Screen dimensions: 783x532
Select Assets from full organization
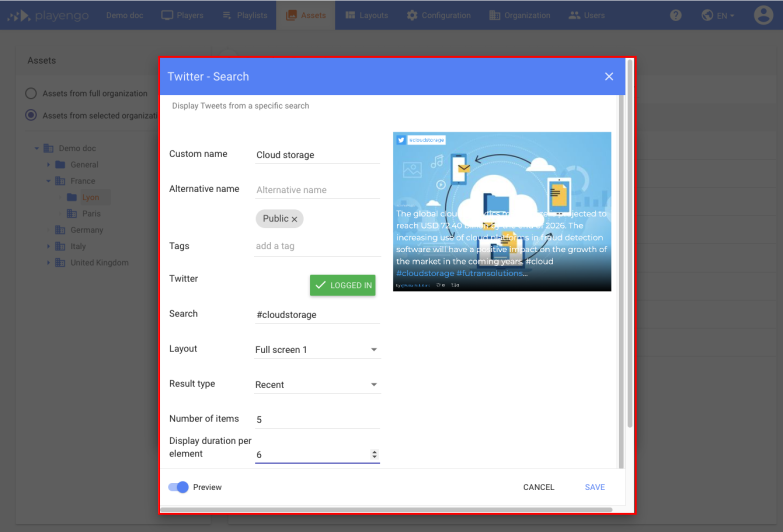coord(31,93)
